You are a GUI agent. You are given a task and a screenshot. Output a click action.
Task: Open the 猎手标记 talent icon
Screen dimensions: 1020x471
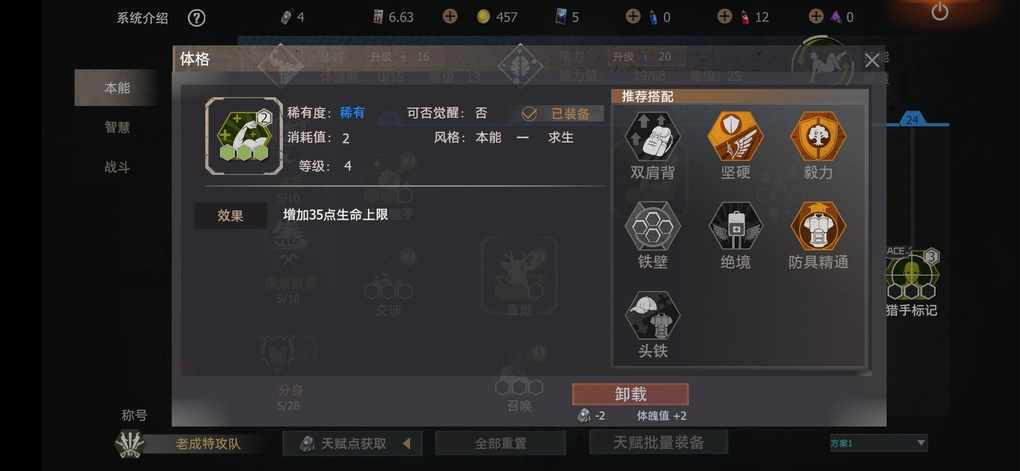(911, 276)
